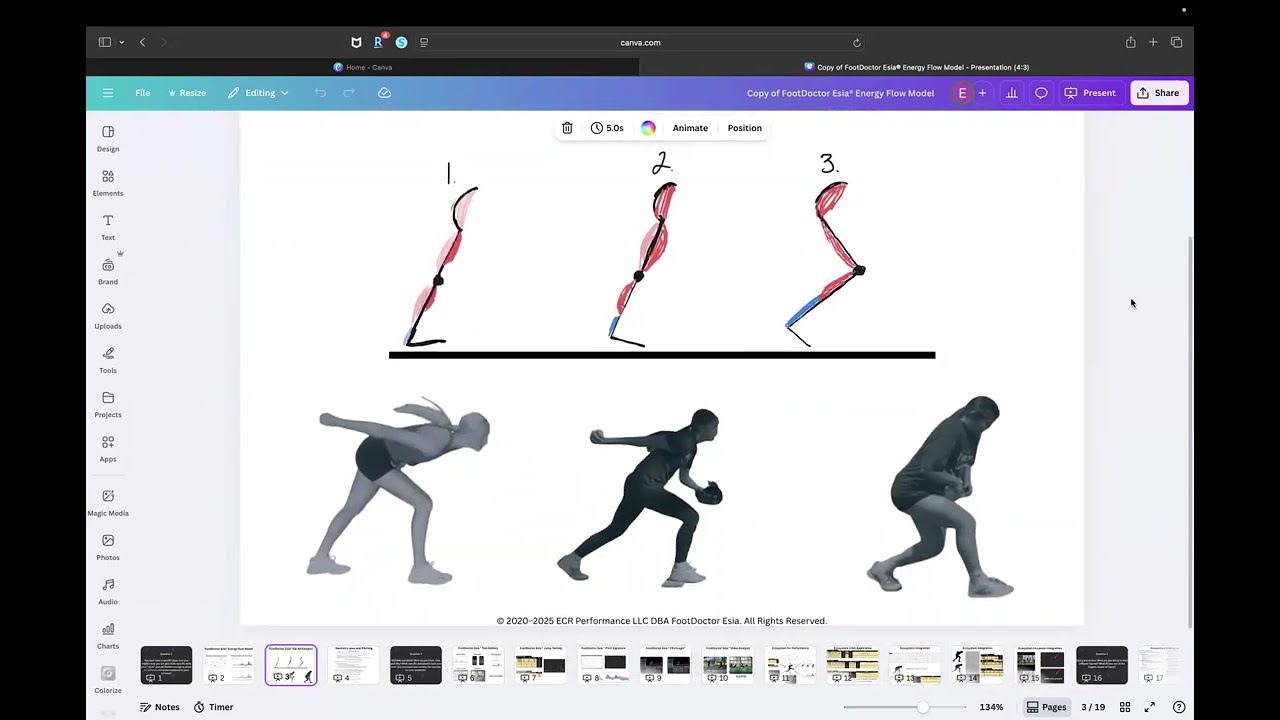
Task: Enter fullscreen presentation view
Action: [x=1150, y=707]
